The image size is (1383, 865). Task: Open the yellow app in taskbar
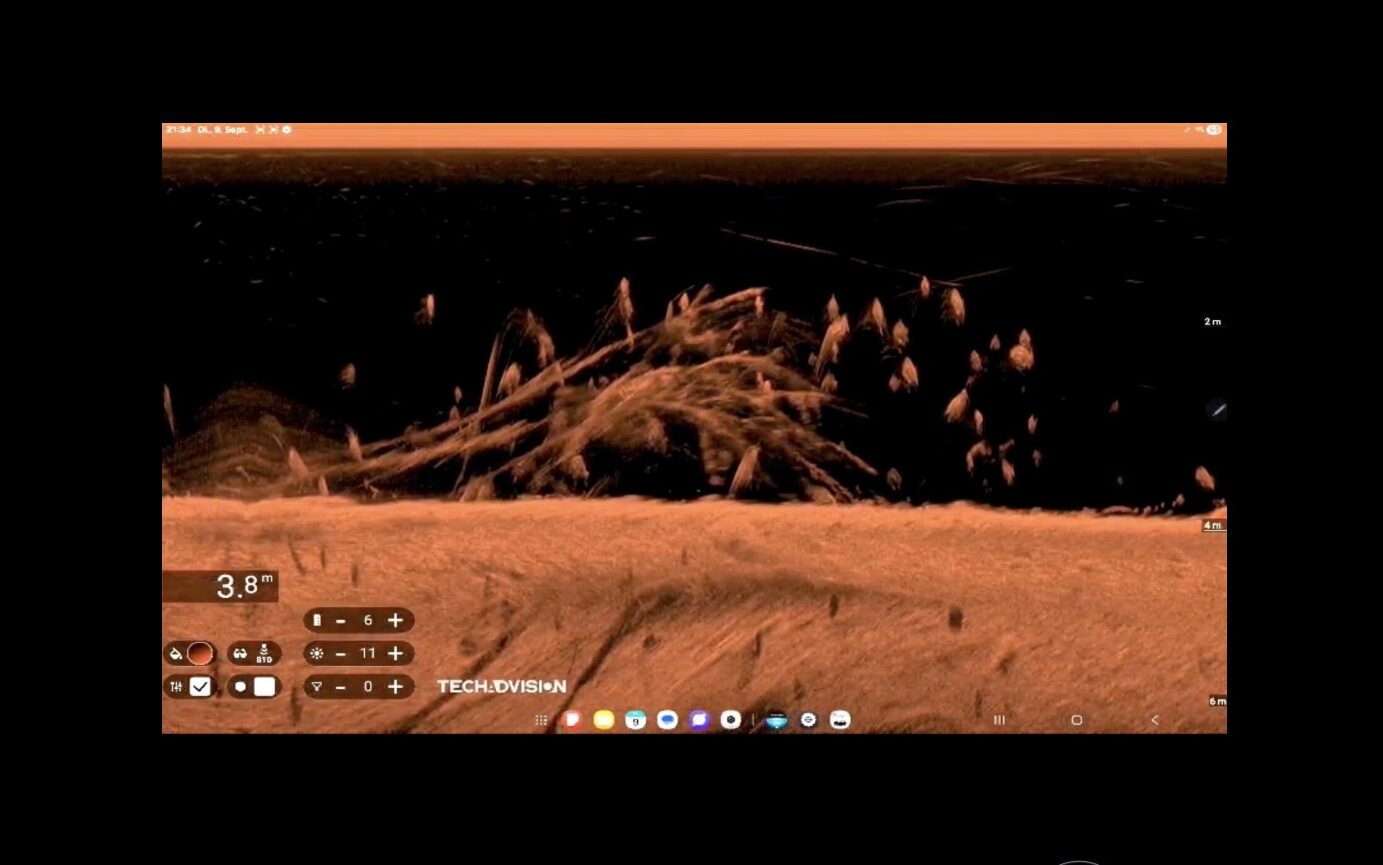pos(604,720)
